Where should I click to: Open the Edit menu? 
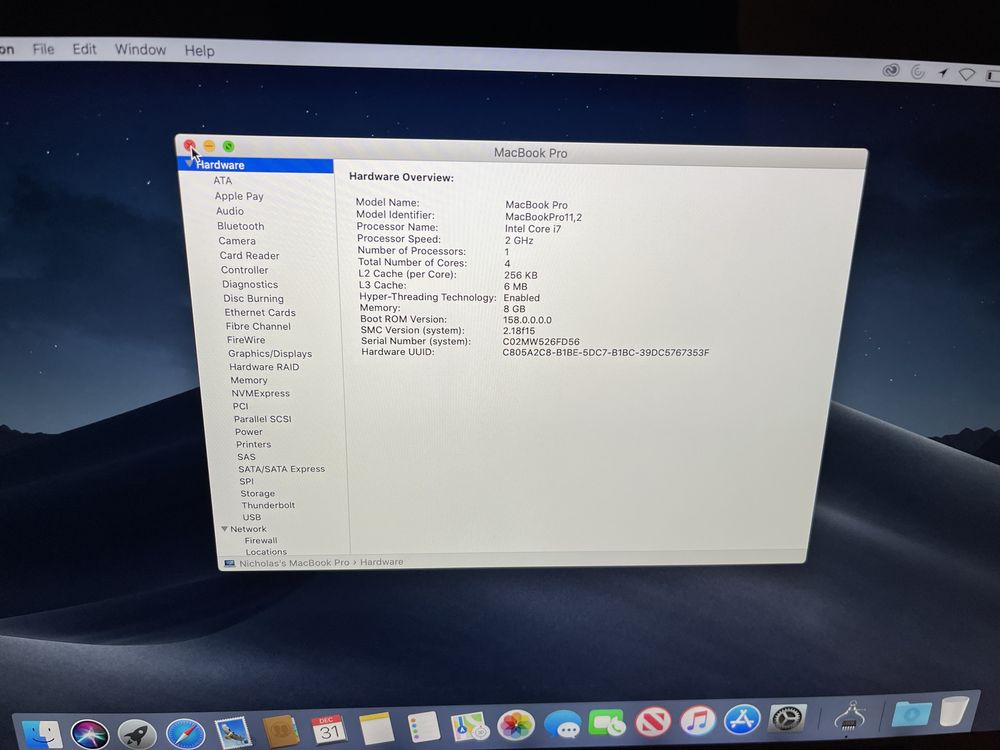point(84,49)
